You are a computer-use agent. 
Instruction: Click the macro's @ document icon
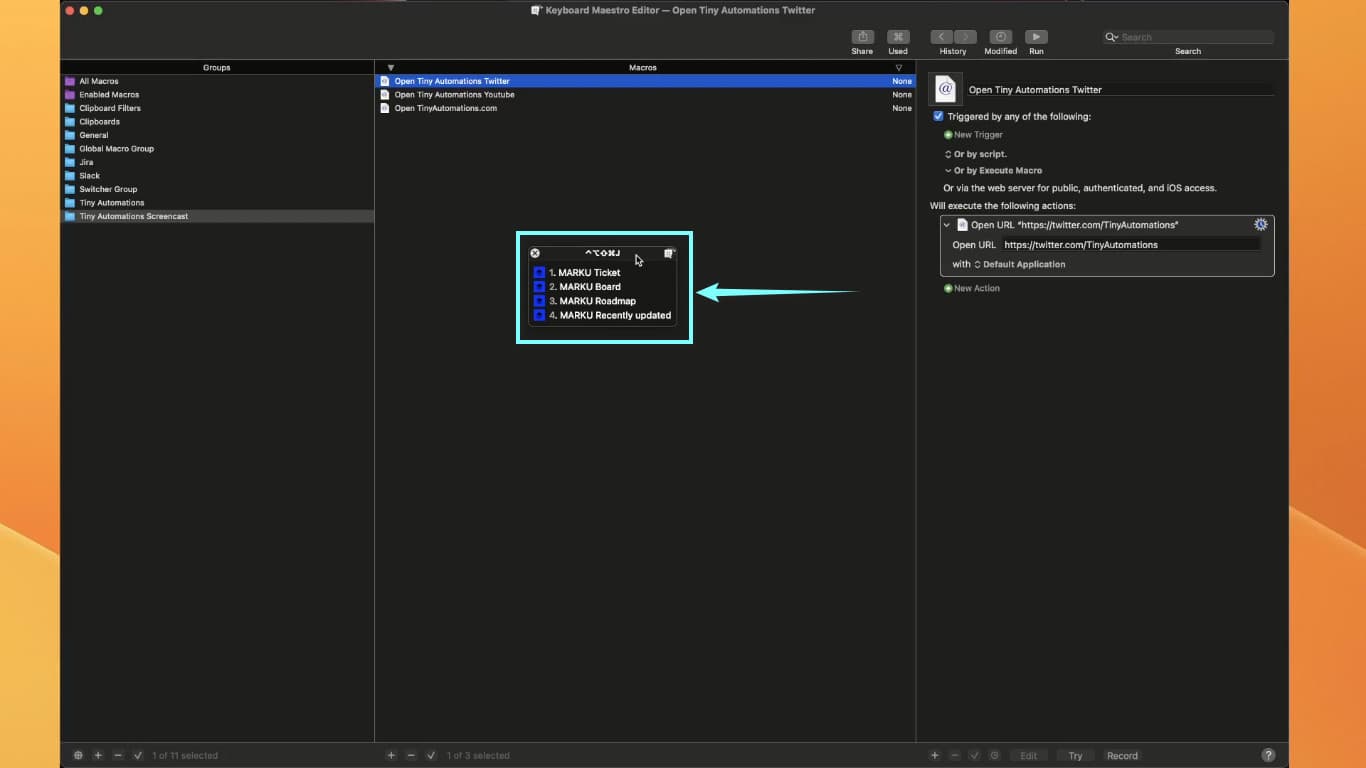[x=945, y=89]
